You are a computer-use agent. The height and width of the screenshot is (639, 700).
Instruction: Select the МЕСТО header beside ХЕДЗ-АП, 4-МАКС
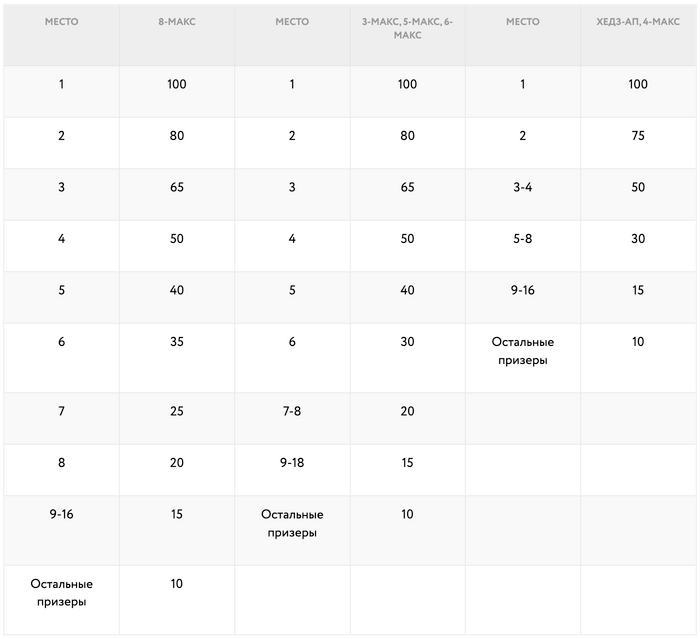(x=522, y=21)
